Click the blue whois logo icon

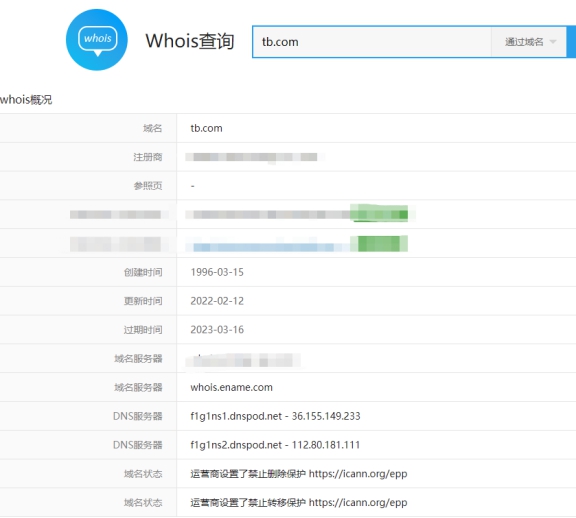point(97,40)
